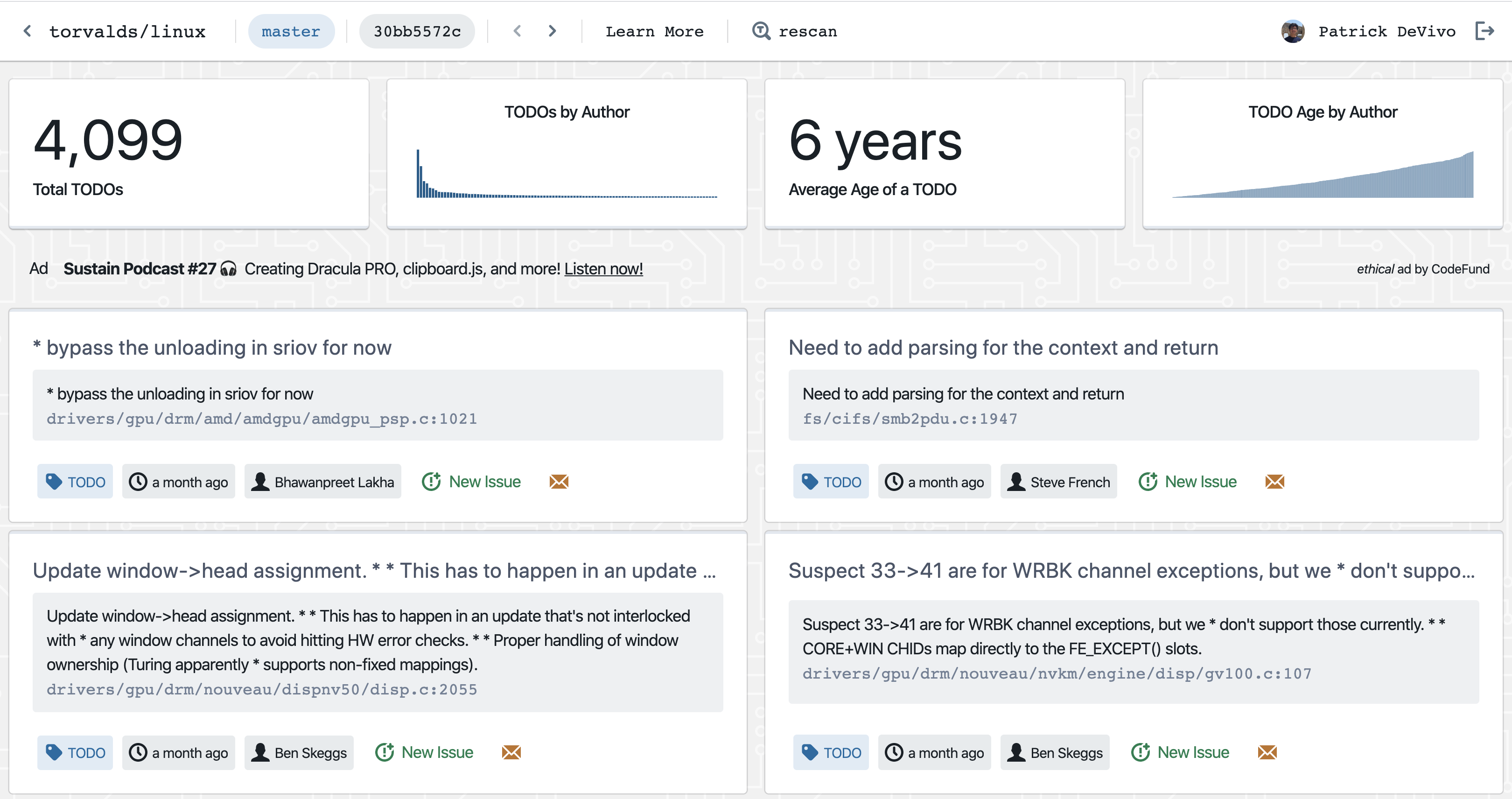Click the mail icon on the Bhawanpreet Lakha card
Viewport: 1512px width, 799px height.
coord(558,482)
